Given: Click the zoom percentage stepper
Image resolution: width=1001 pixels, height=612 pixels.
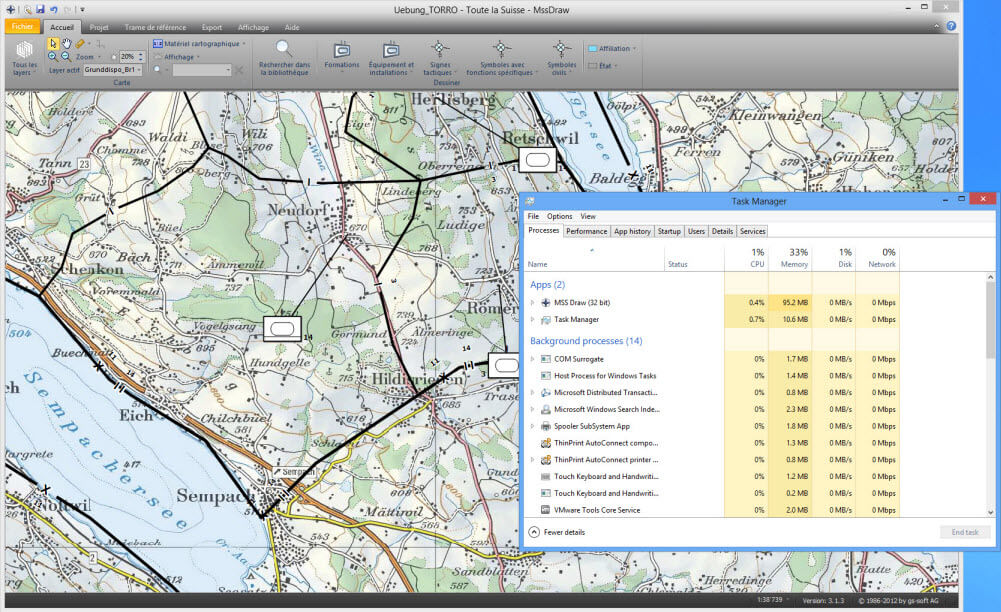Looking at the screenshot, I should coord(141,57).
